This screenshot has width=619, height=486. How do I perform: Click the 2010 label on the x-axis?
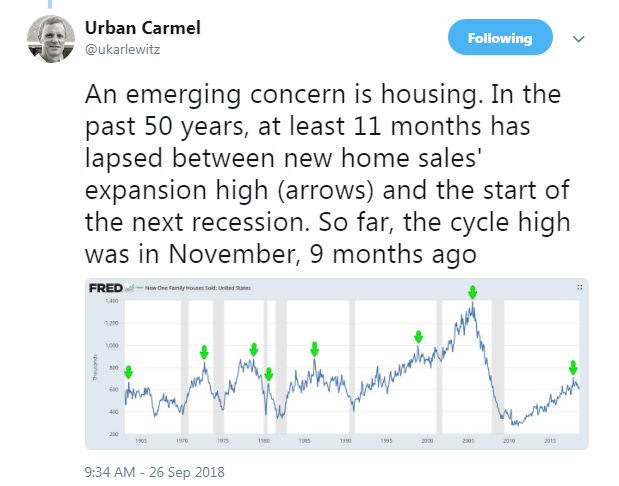(x=509, y=441)
